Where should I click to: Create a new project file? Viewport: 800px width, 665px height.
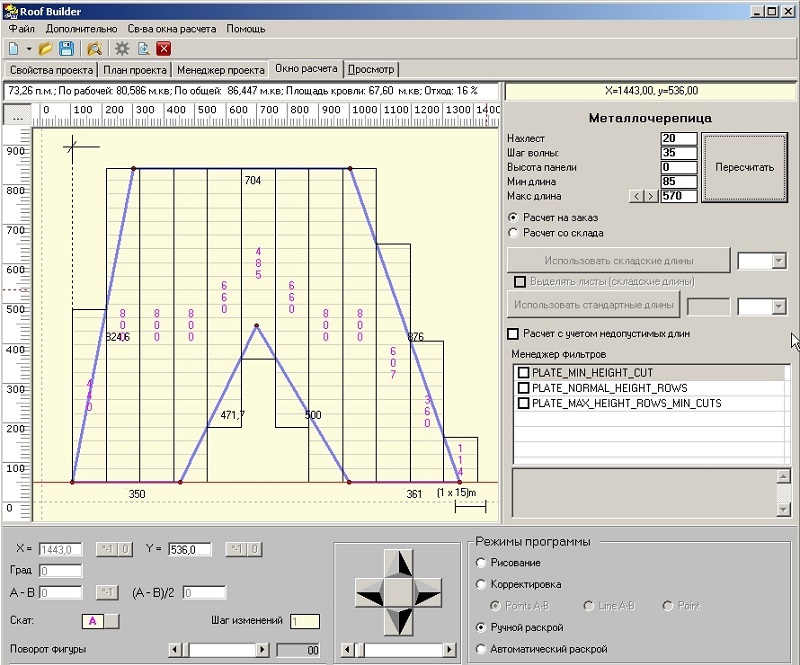[14, 48]
